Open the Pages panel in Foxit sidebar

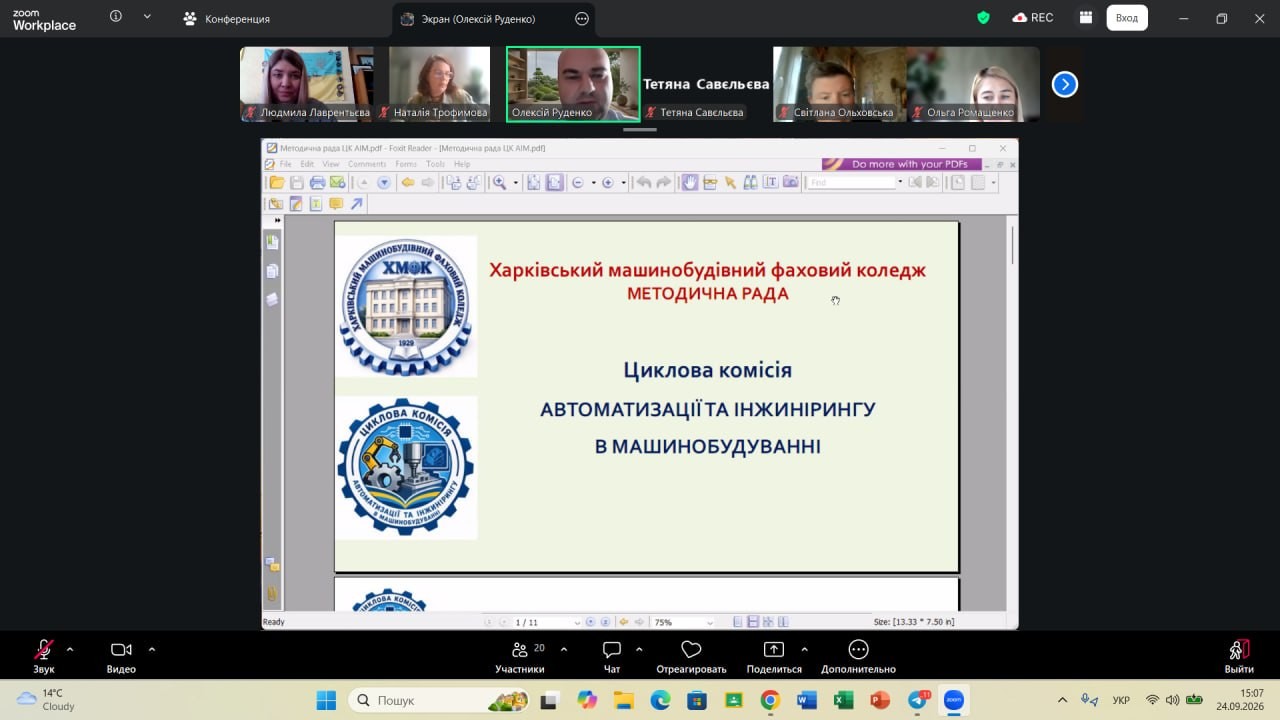272,271
